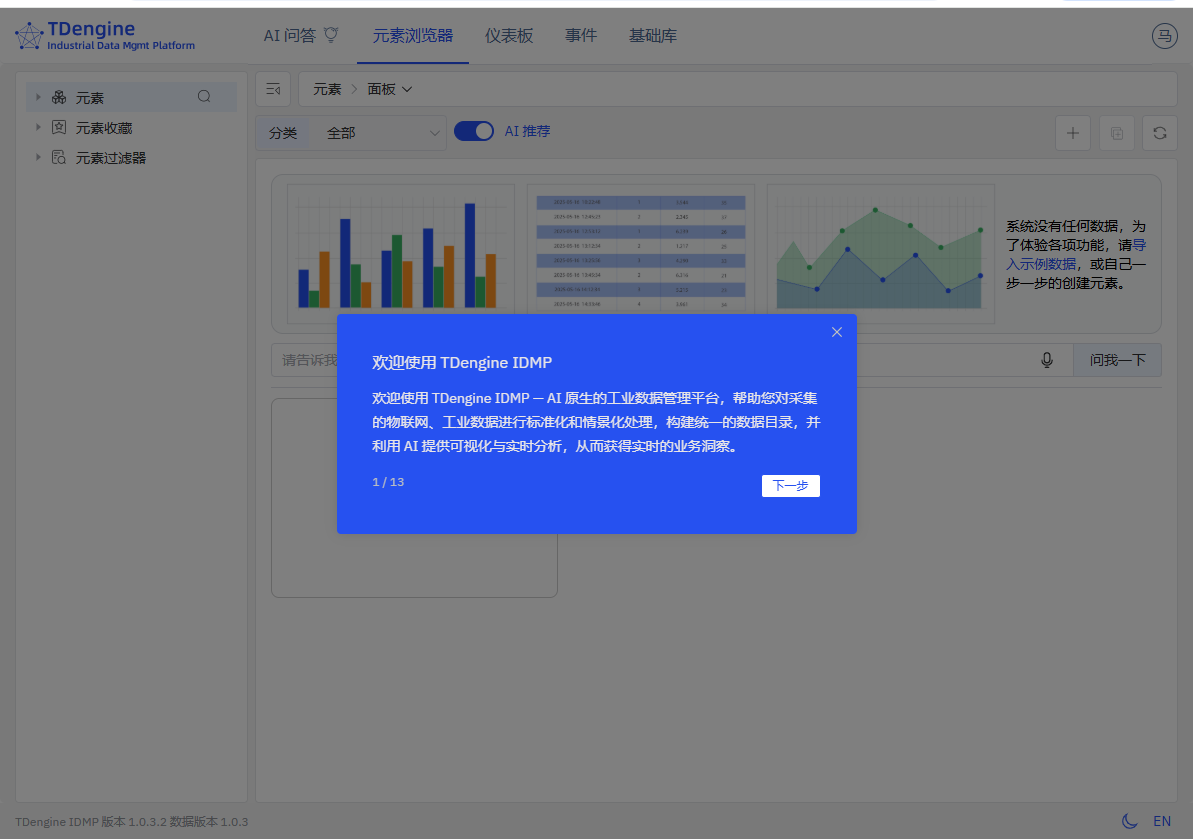The width and height of the screenshot is (1193, 839).
Task: Collapse the sidebar panel toggle icon
Action: pos(272,90)
